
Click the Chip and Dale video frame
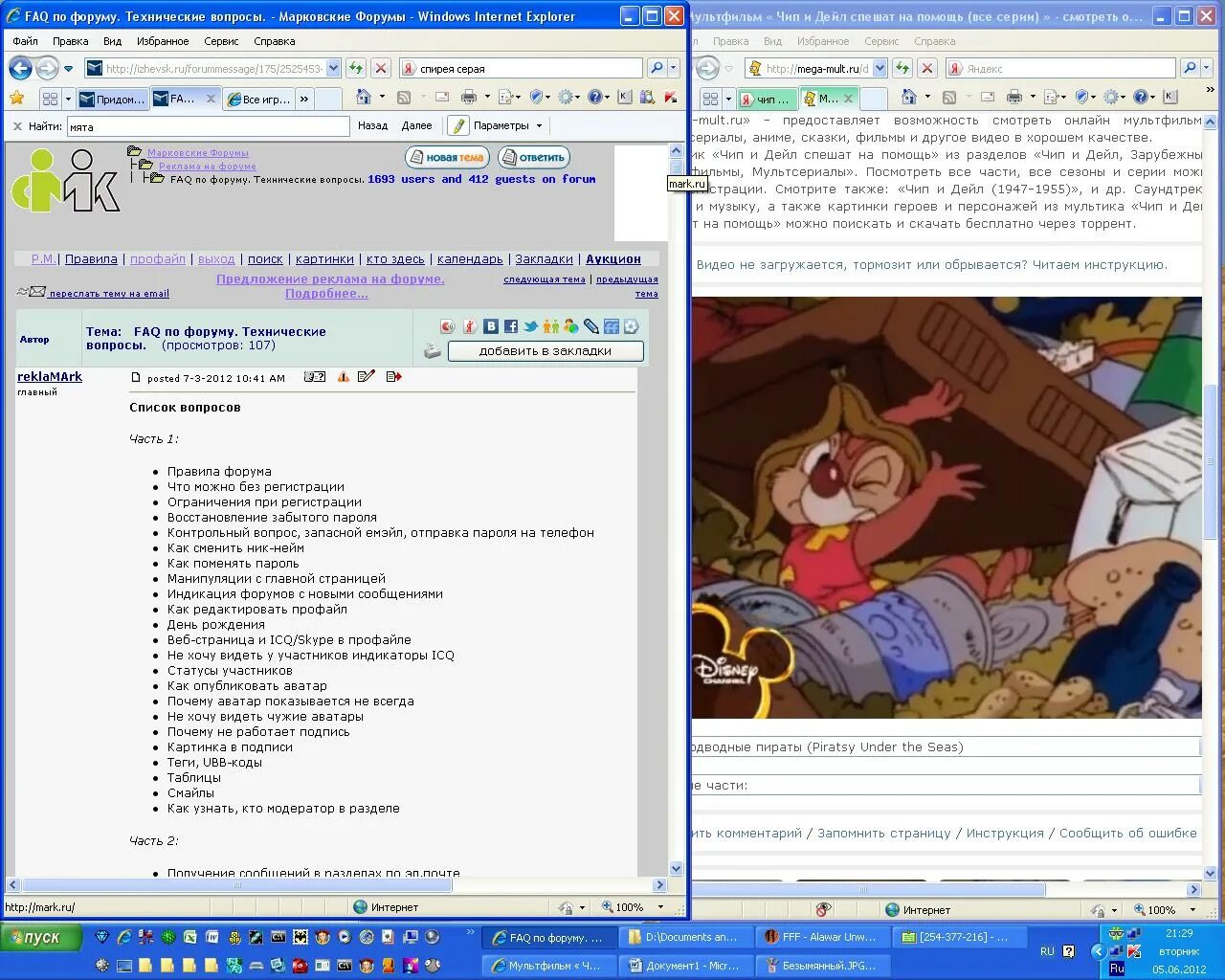(x=947, y=507)
